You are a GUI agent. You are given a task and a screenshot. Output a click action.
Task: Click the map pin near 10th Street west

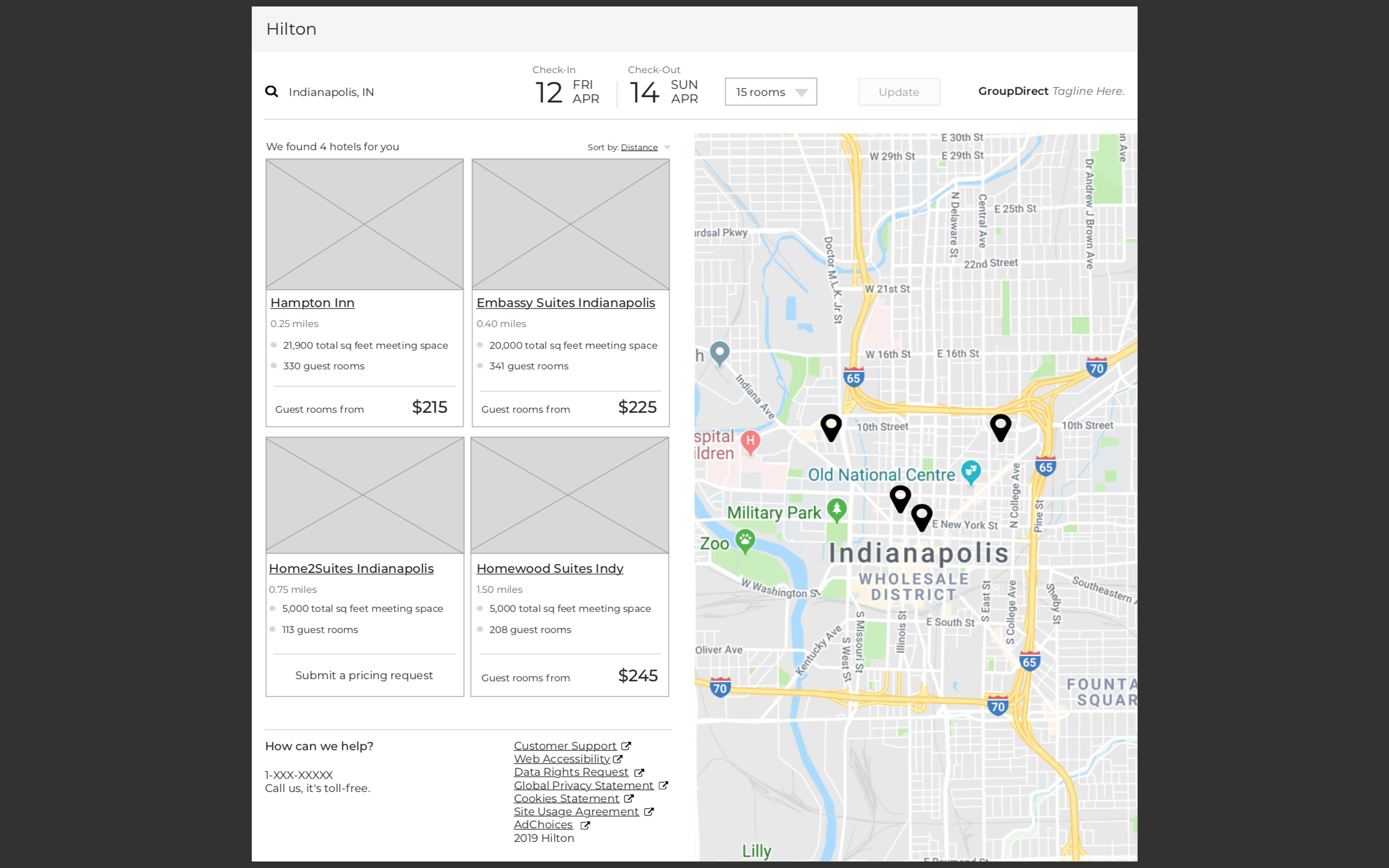[831, 426]
